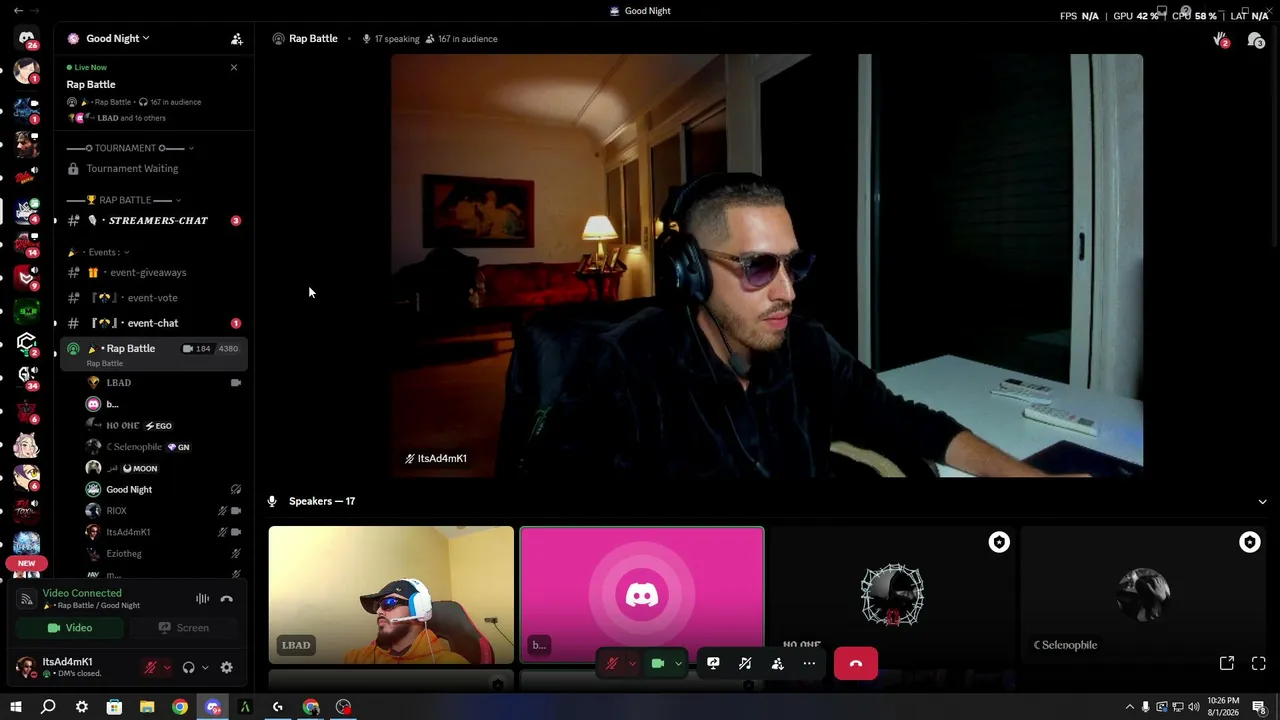Open microphone options arrow in call bar
Screen dimensions: 1280x720
(632, 664)
